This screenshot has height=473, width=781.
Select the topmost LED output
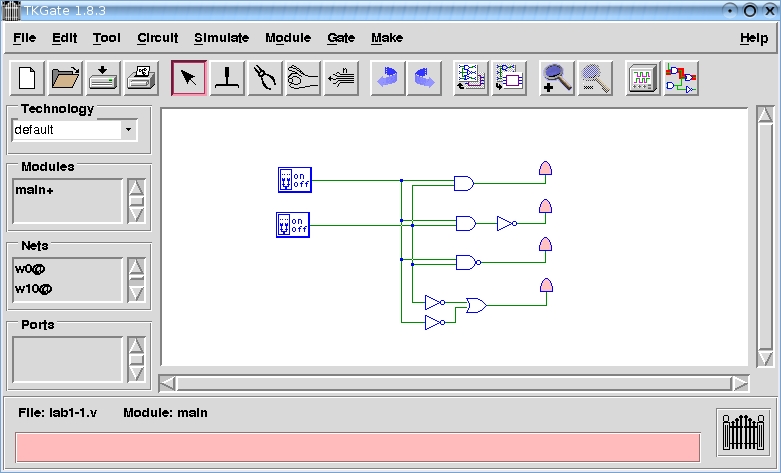pyautogui.click(x=545, y=168)
